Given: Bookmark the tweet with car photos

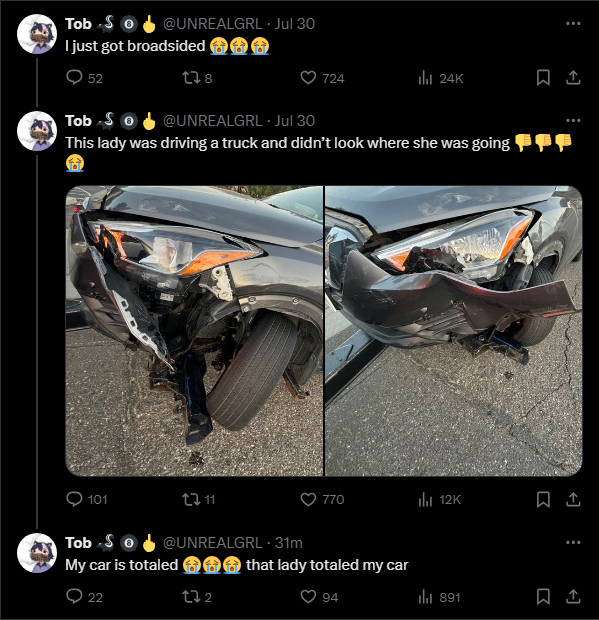Looking at the screenshot, I should click(543, 499).
